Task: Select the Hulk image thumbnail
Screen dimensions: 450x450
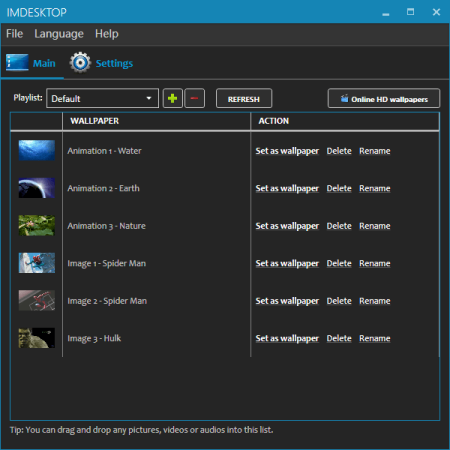Action: point(37,338)
